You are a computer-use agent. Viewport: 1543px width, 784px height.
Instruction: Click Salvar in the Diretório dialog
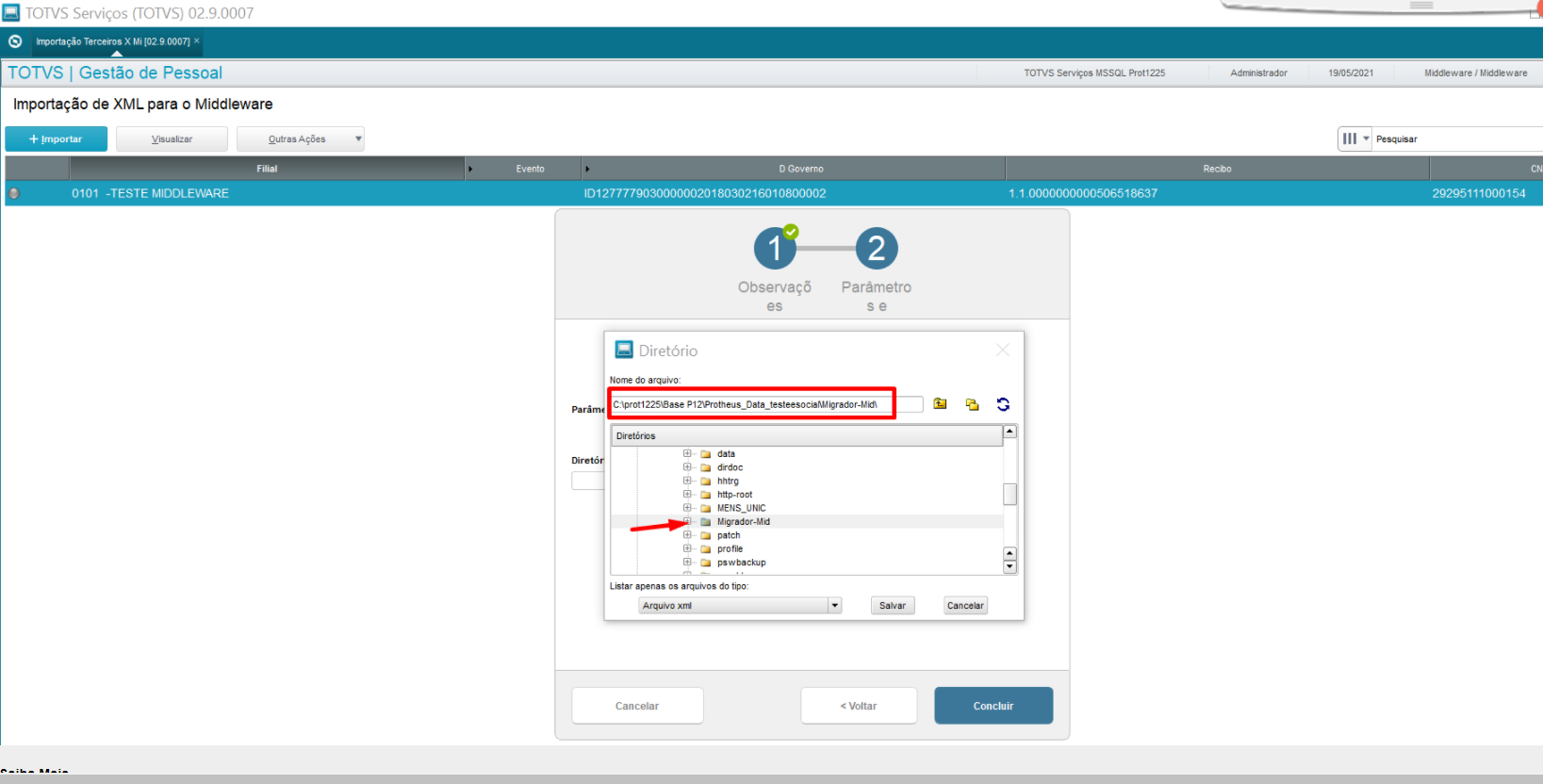(x=893, y=606)
